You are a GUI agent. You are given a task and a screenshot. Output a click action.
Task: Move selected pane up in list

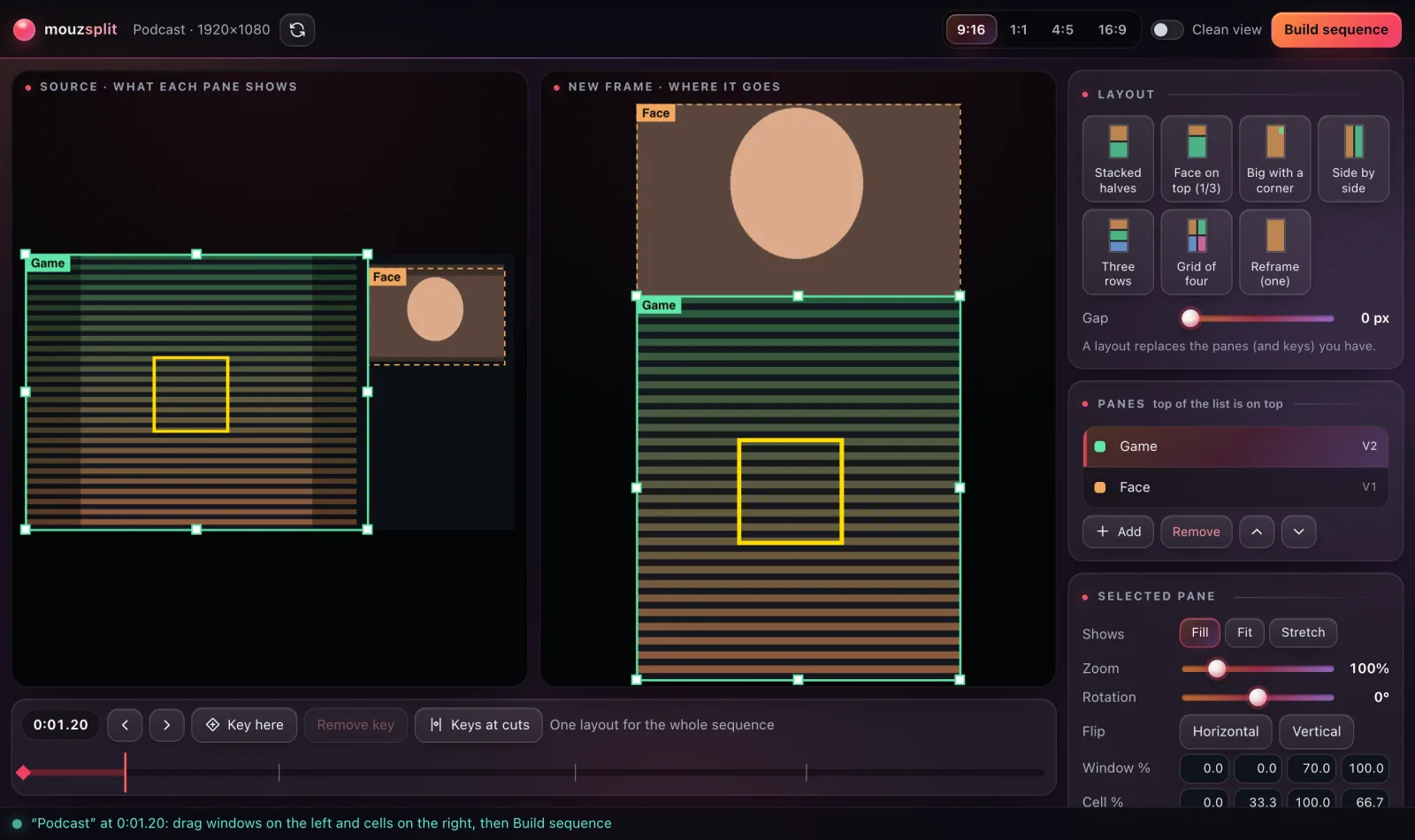coord(1257,531)
